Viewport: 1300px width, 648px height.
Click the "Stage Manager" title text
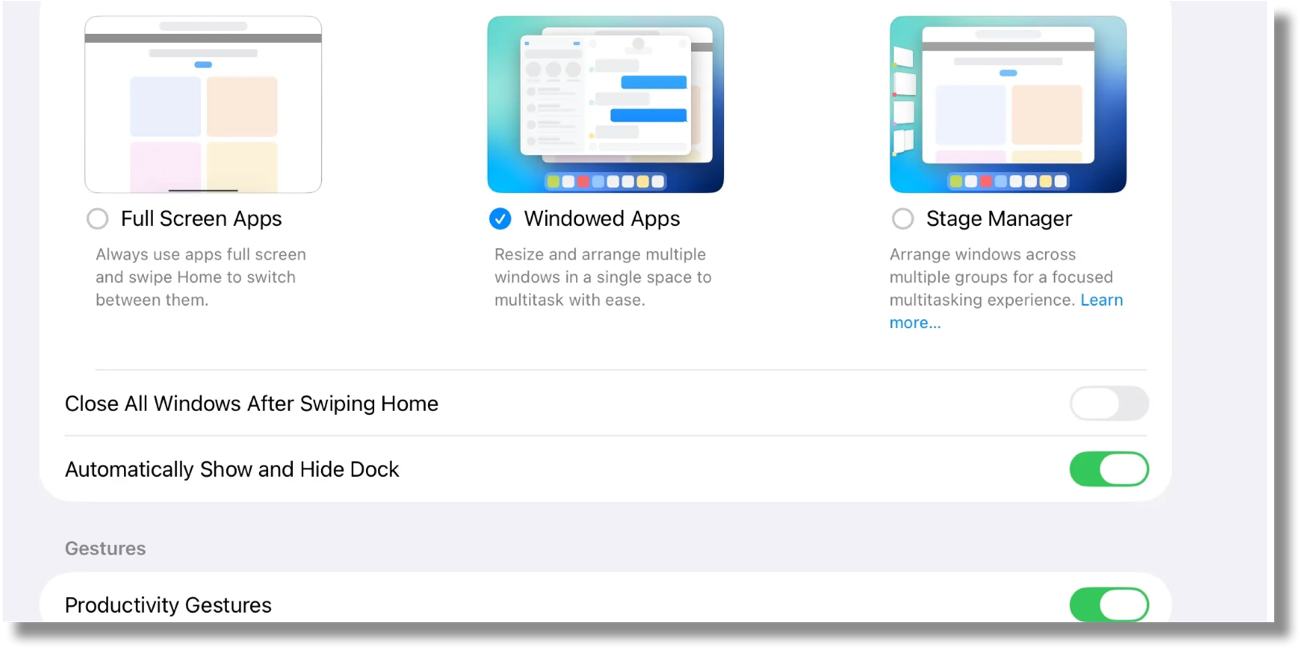998,219
